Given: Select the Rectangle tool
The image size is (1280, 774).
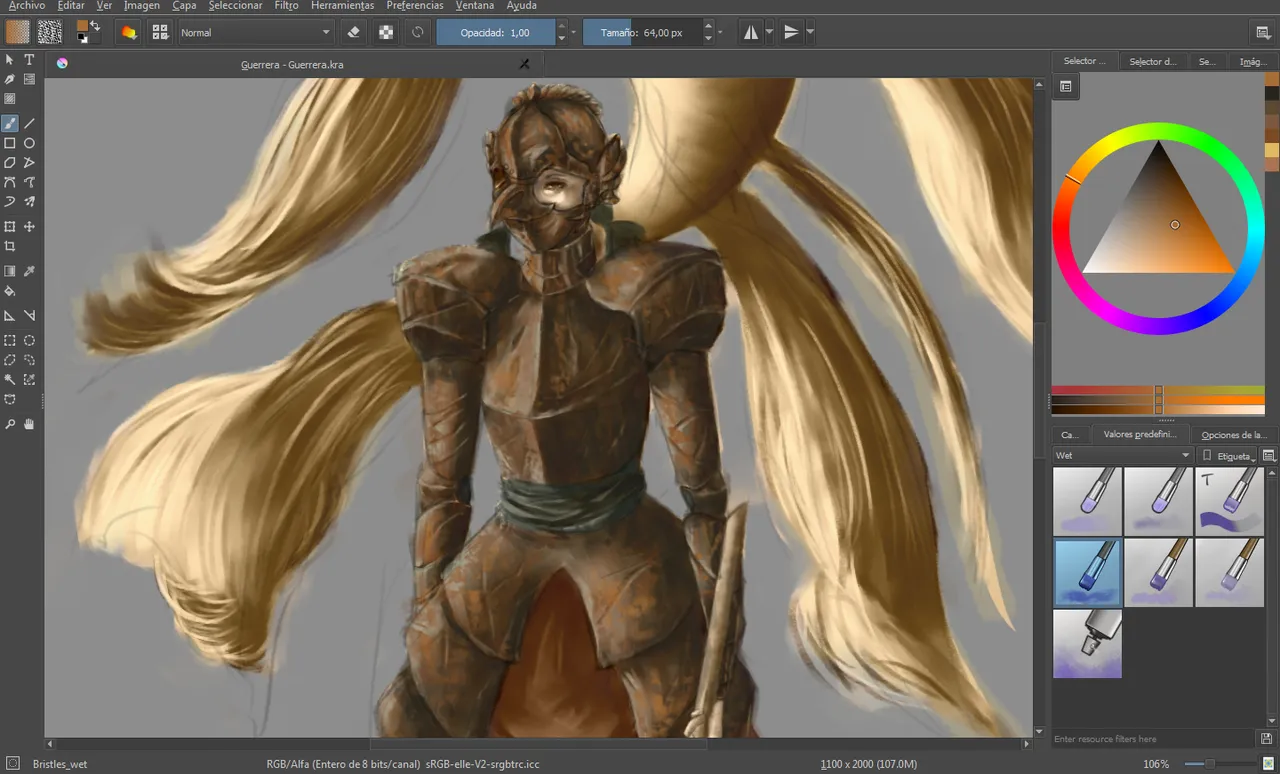Looking at the screenshot, I should [10, 143].
